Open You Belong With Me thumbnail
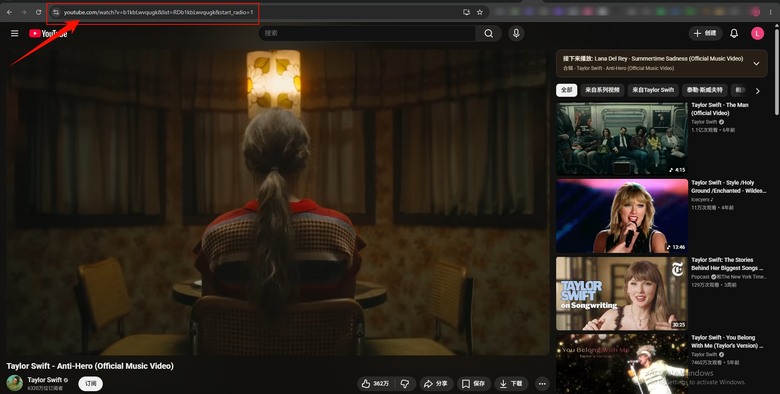This screenshot has width=780, height=394. (x=622, y=364)
